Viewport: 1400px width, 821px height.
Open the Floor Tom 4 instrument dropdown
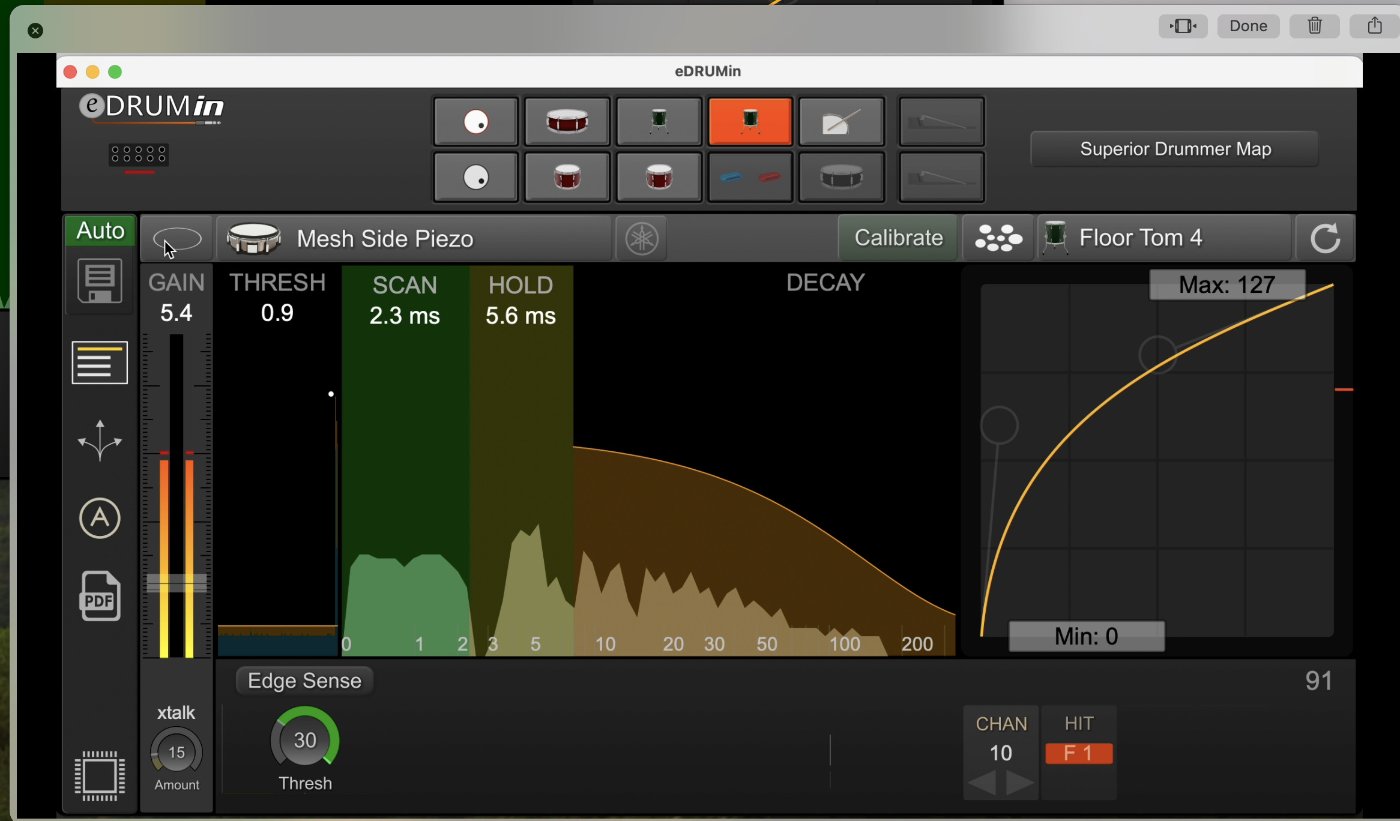click(1164, 238)
